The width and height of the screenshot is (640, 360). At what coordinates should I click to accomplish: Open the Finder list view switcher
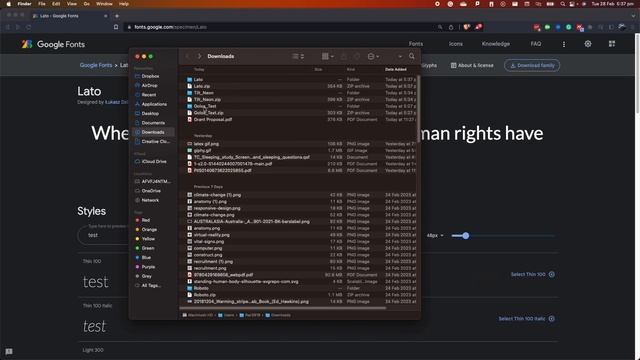(298, 56)
